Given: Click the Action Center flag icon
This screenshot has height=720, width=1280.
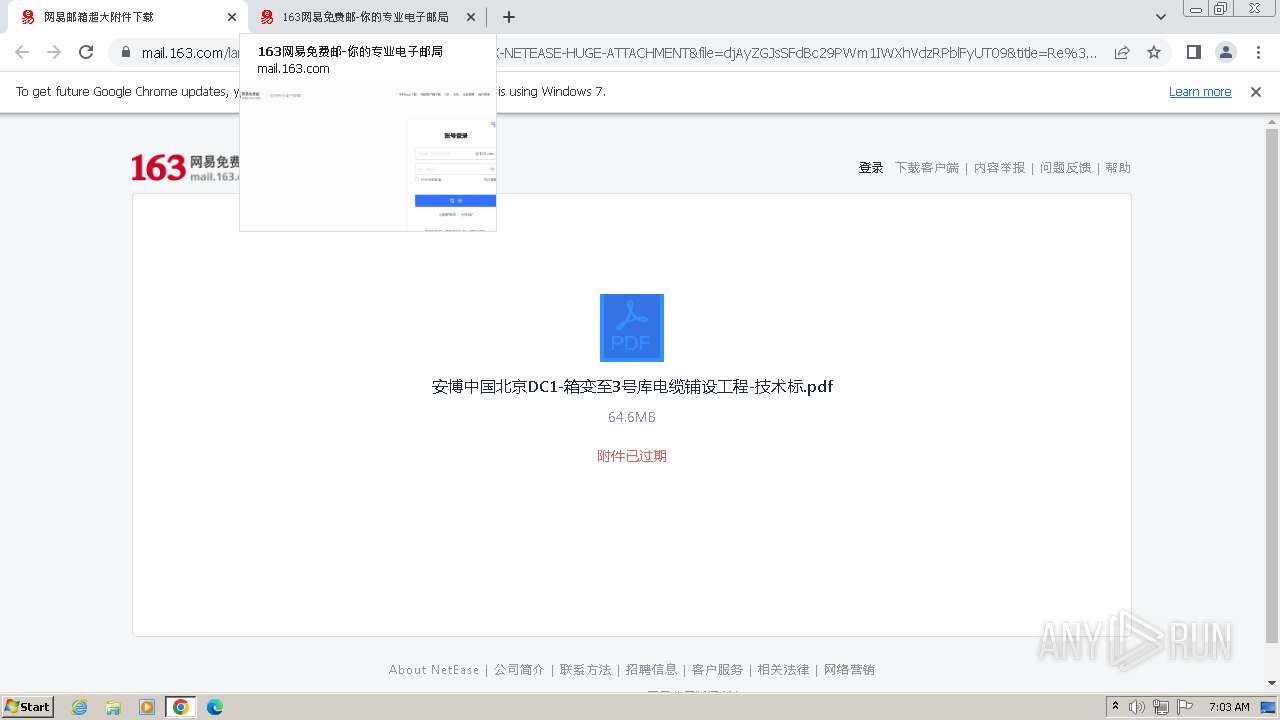Looking at the screenshot, I should 1185,707.
